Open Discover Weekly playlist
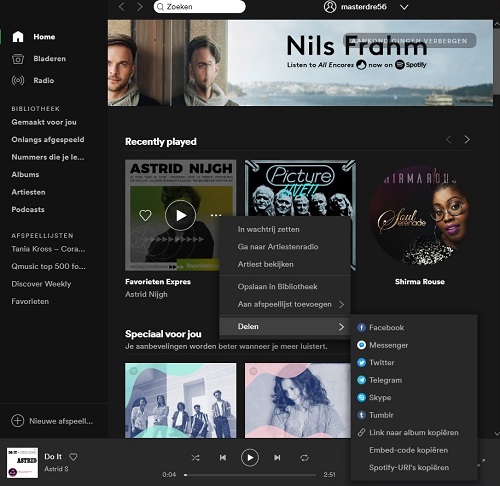This screenshot has width=500, height=486. click(41, 284)
